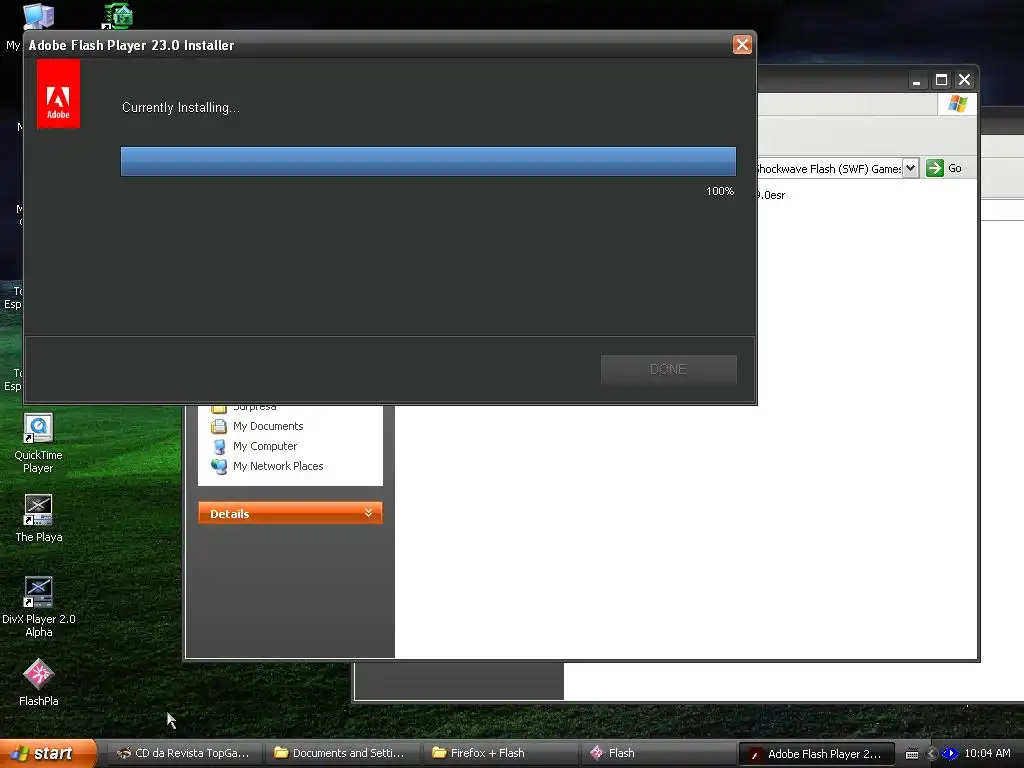
Task: Click the keyboard icon in system tray
Action: pos(912,754)
